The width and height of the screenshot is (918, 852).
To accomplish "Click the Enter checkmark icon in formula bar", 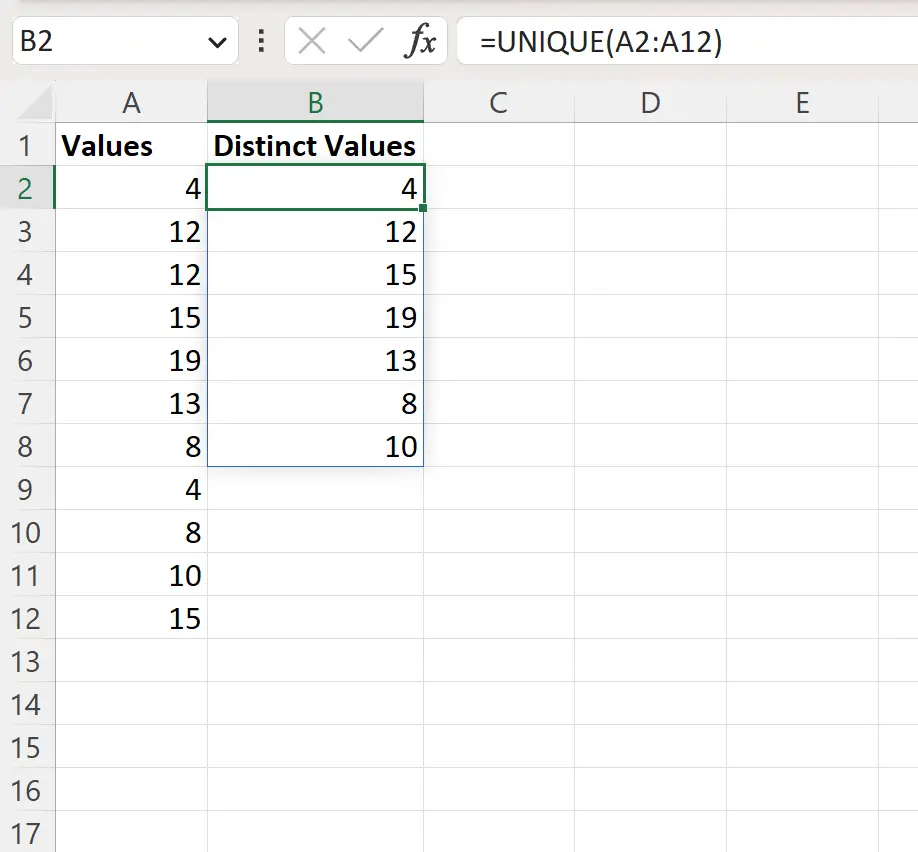I will click(x=365, y=41).
